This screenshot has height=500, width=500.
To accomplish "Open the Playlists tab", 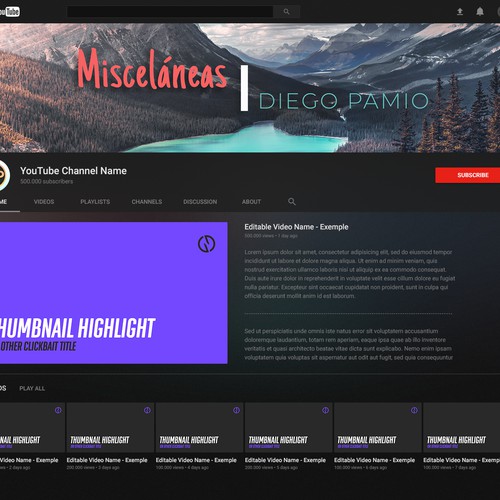I will (95, 202).
